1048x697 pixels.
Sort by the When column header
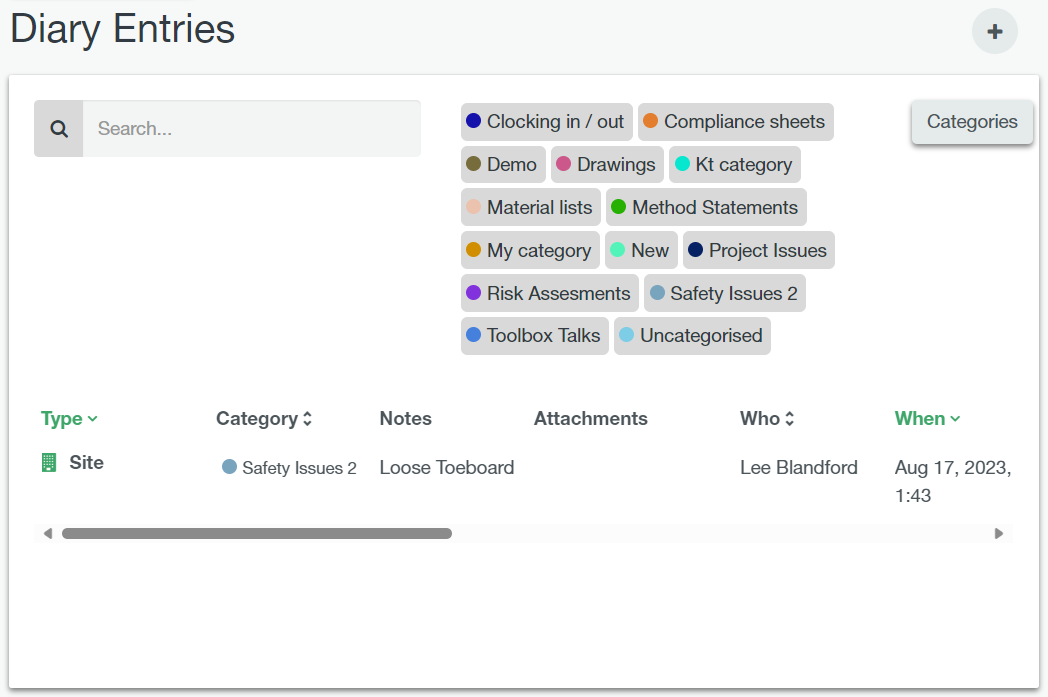tap(927, 418)
